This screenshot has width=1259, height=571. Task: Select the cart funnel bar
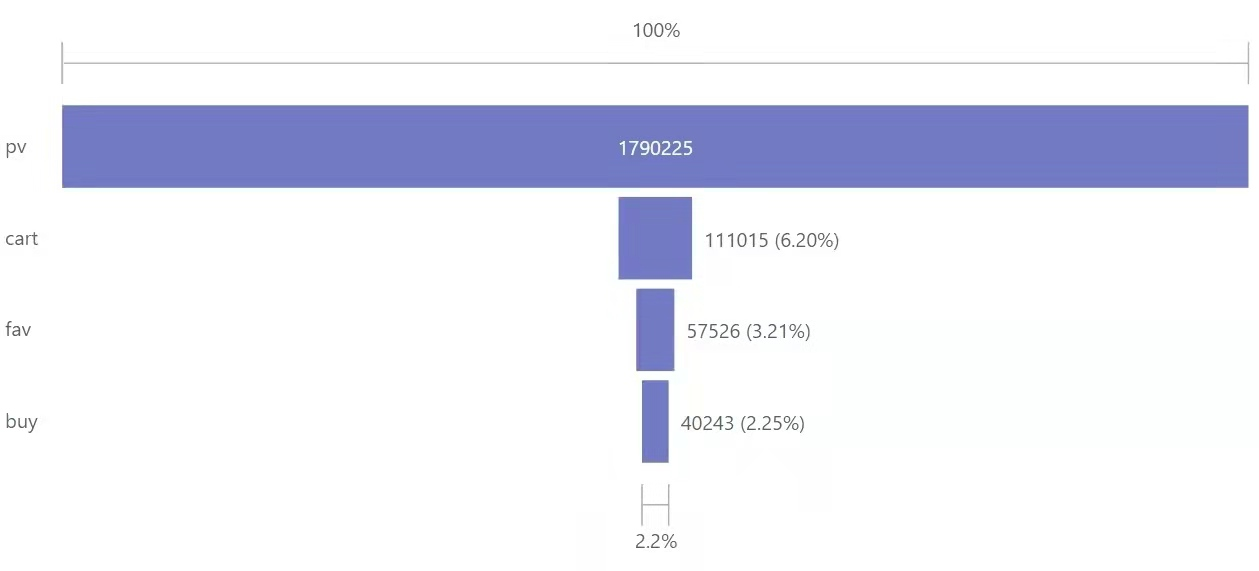click(x=655, y=238)
